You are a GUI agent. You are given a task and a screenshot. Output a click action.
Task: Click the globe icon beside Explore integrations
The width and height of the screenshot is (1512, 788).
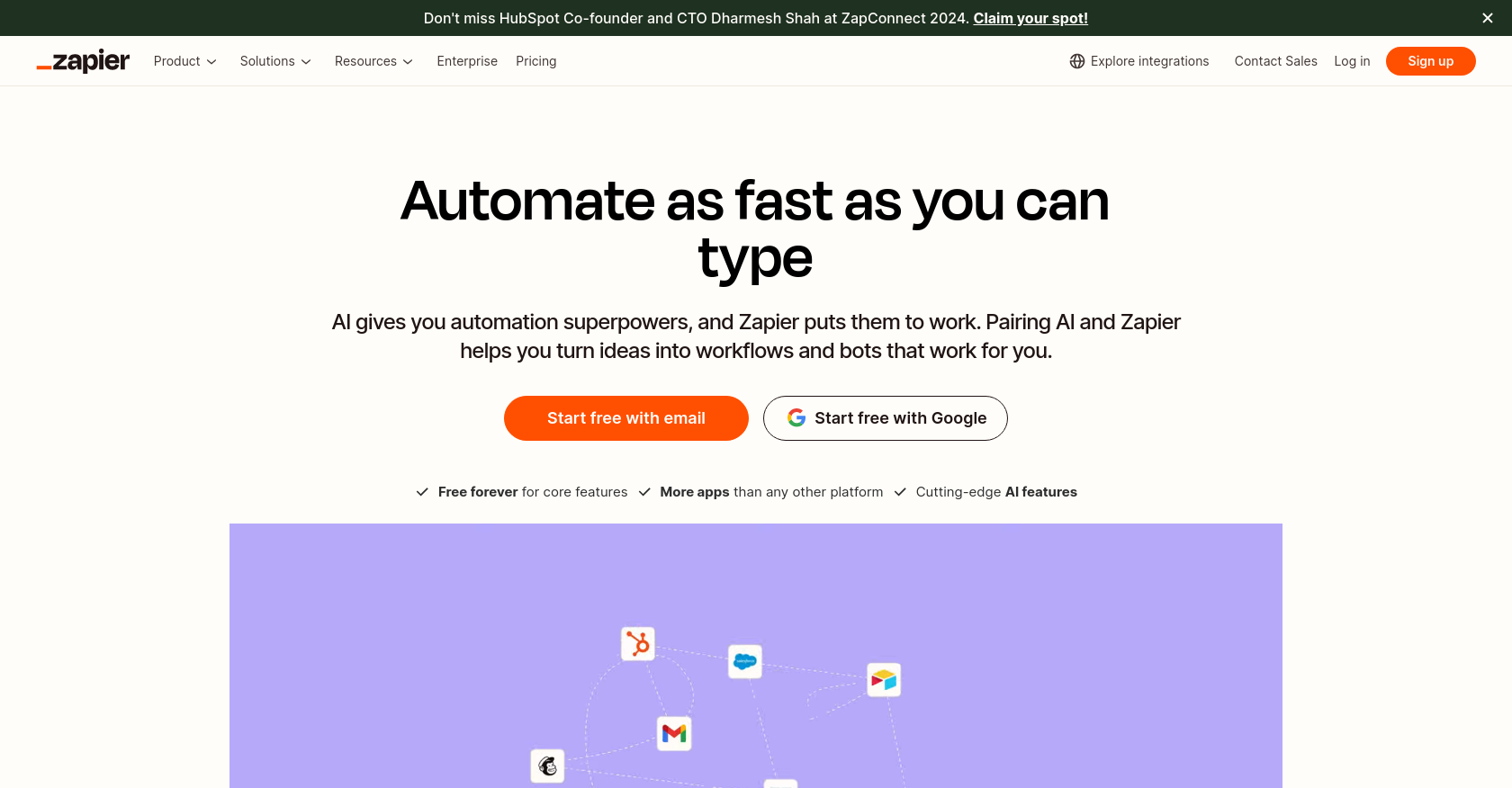(x=1077, y=61)
